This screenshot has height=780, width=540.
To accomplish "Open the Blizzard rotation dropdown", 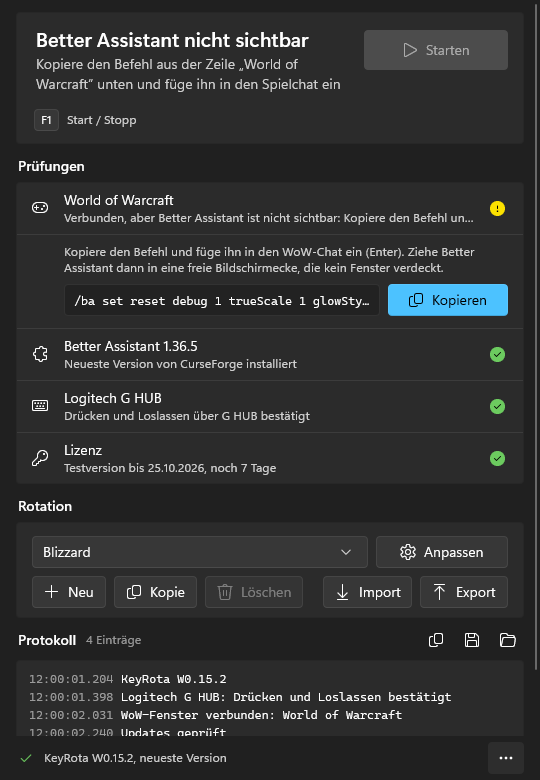I will (x=200, y=552).
